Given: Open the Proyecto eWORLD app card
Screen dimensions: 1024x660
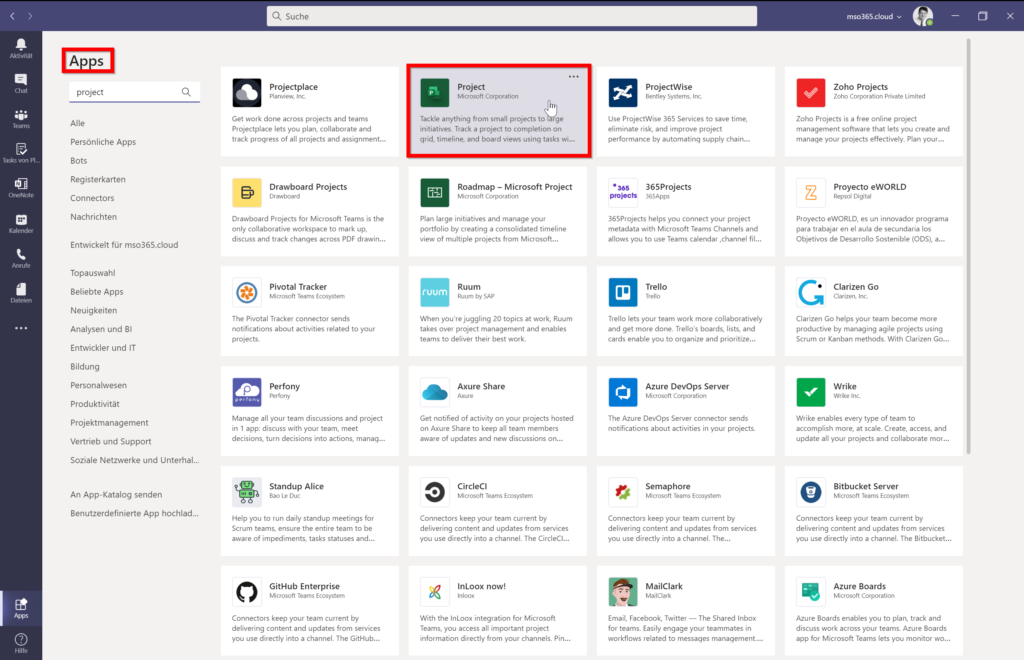Looking at the screenshot, I should [x=874, y=212].
